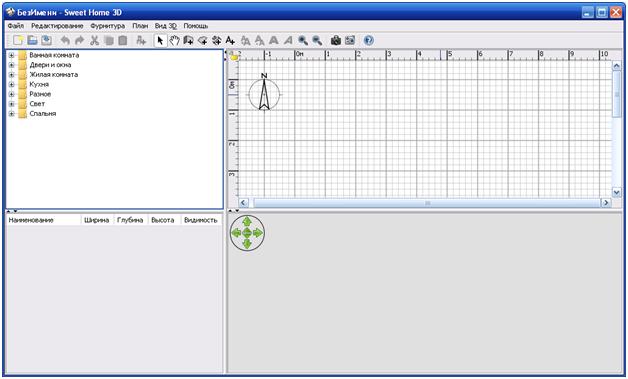The image size is (628, 379).
Task: Select the arrow selection tool
Action: point(160,40)
